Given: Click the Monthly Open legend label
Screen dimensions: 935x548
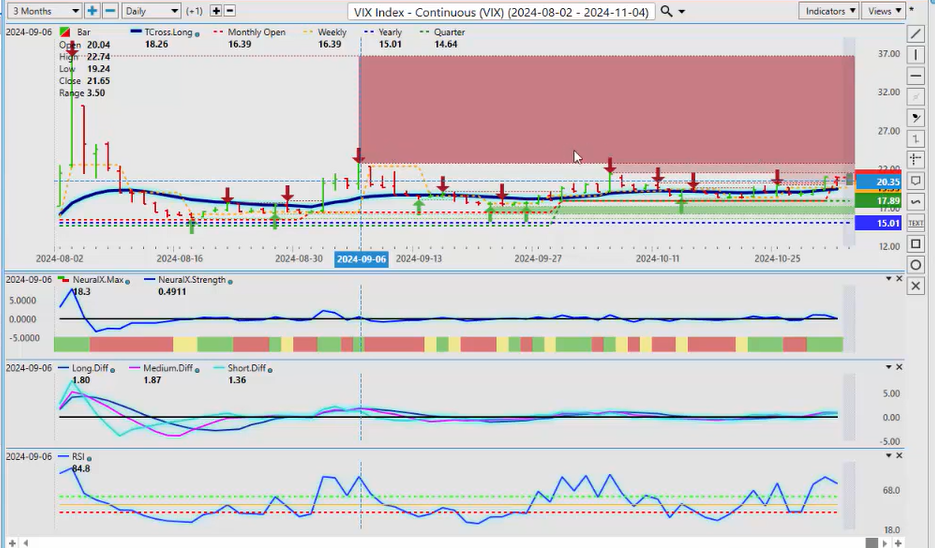Looking at the screenshot, I should tap(256, 32).
